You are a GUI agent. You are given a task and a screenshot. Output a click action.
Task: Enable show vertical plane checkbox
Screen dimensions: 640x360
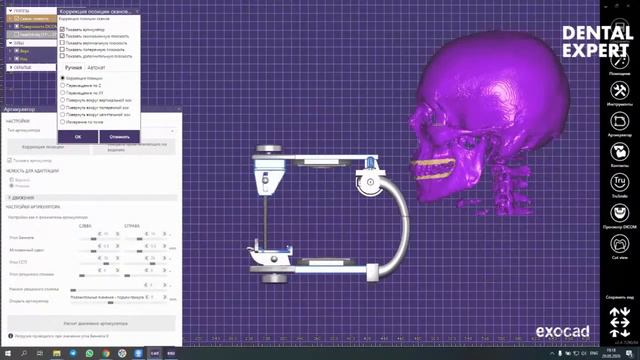point(62,42)
